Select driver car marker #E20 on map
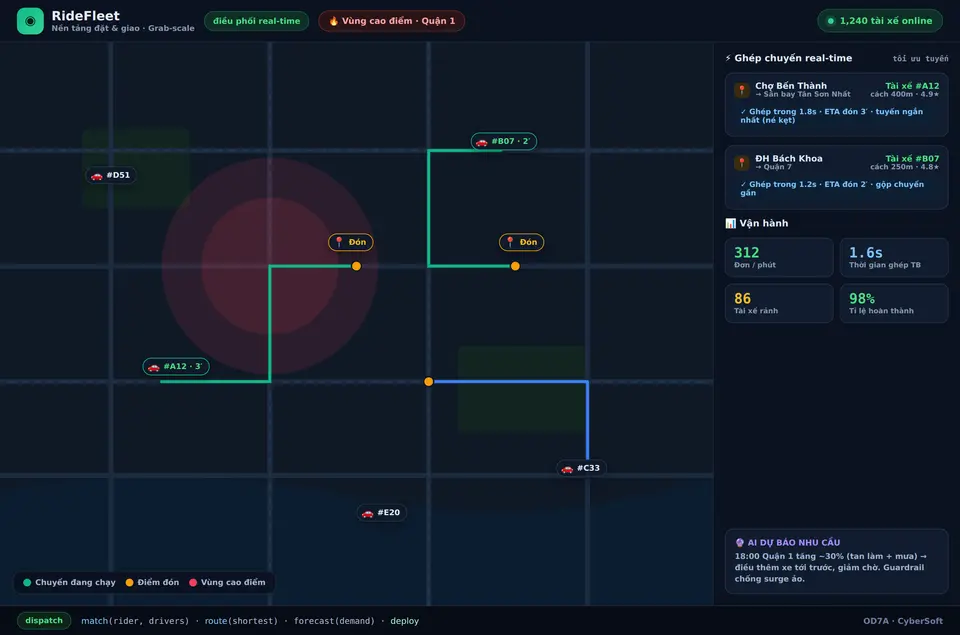The height and width of the screenshot is (635, 960). [381, 513]
